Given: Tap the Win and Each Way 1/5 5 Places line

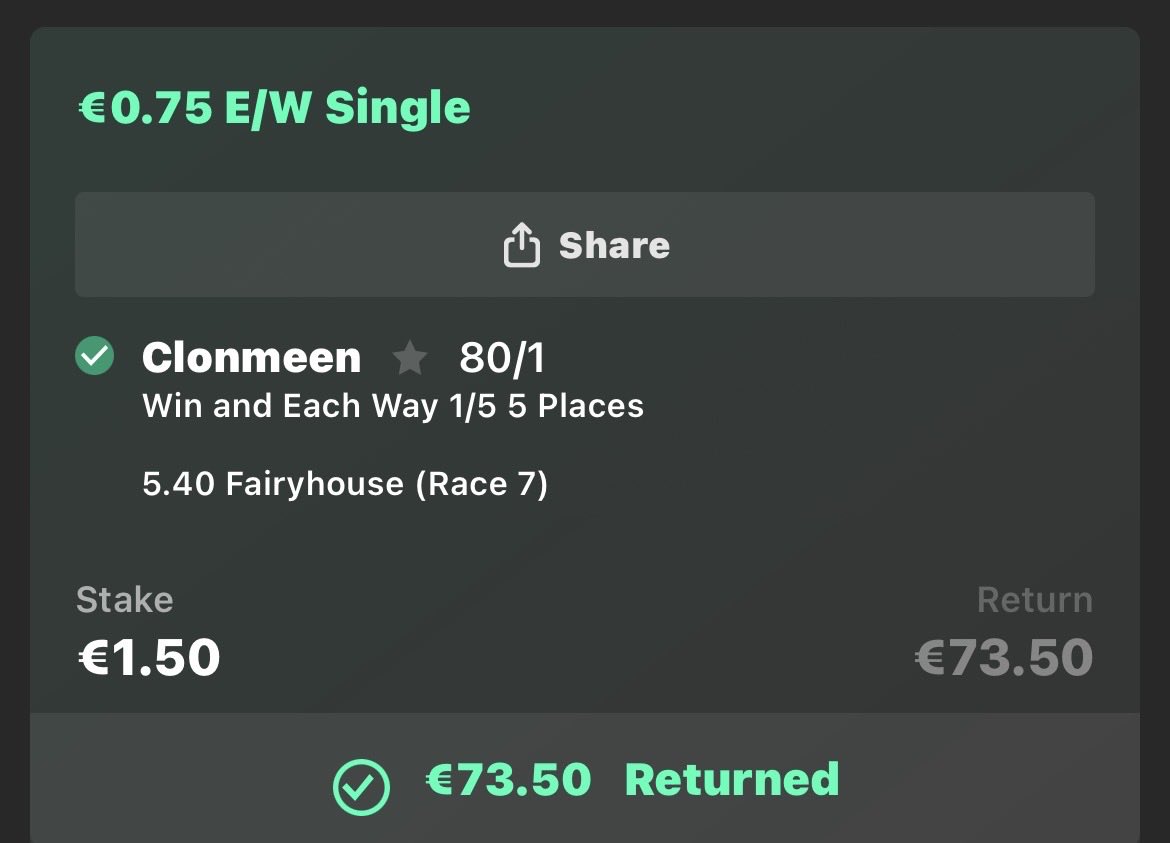Looking at the screenshot, I should click(x=393, y=406).
